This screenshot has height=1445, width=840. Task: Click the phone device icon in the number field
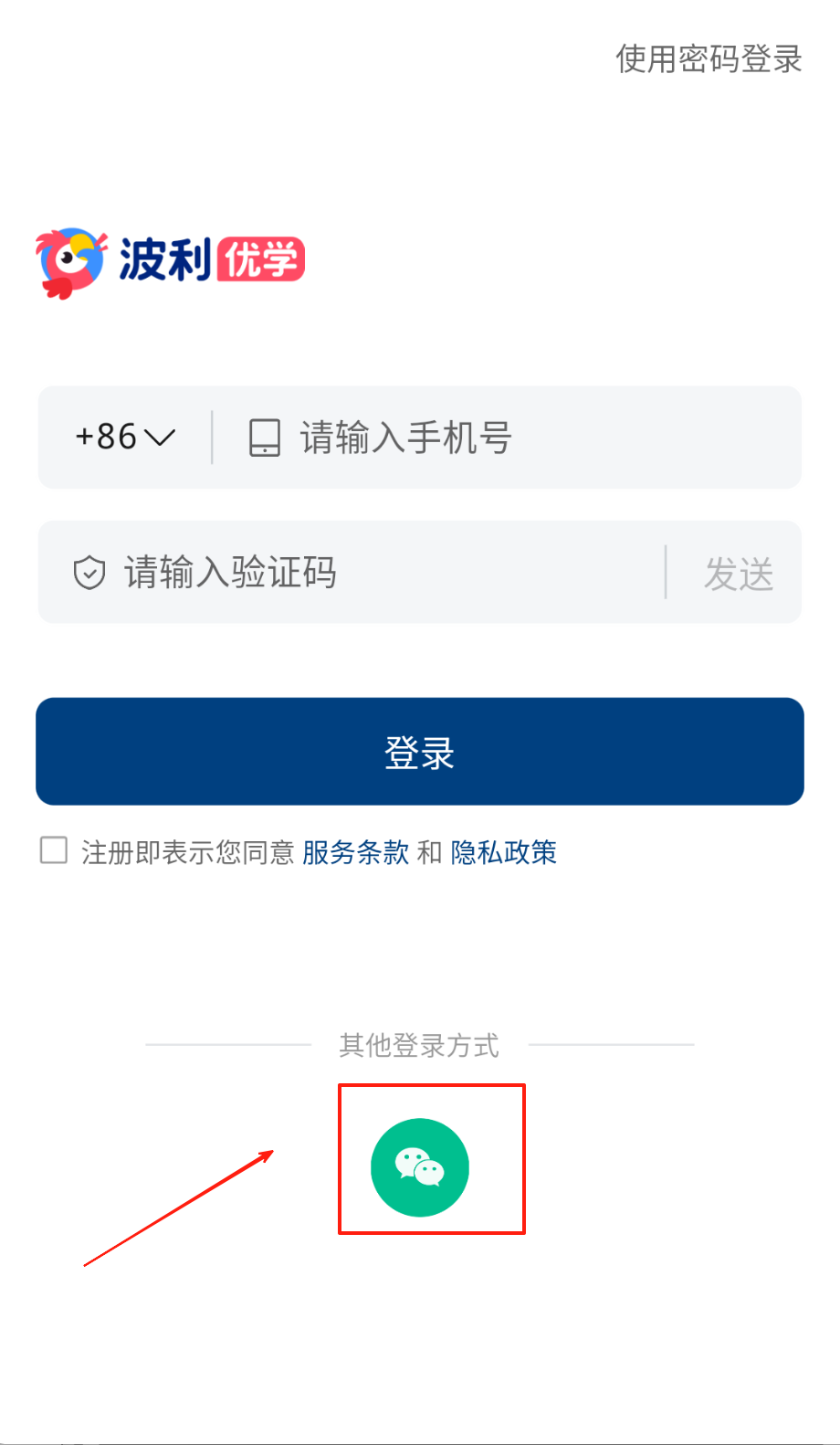(265, 438)
